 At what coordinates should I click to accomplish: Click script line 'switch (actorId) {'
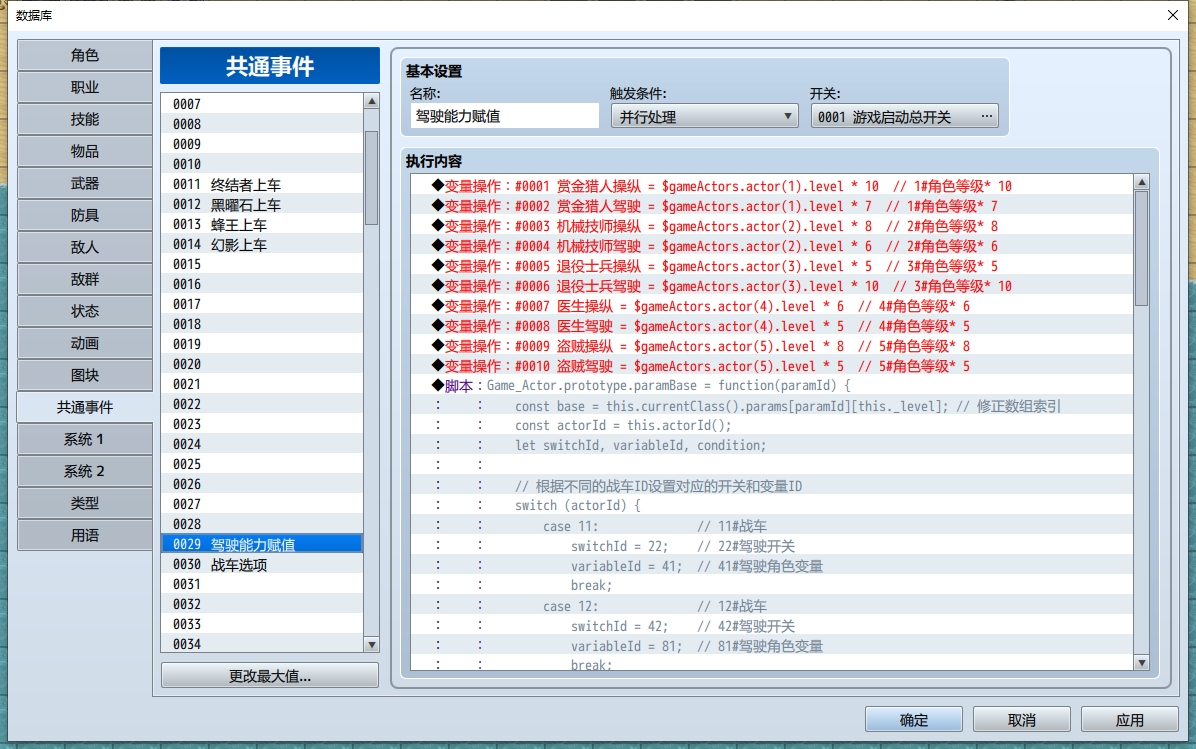click(x=772, y=506)
